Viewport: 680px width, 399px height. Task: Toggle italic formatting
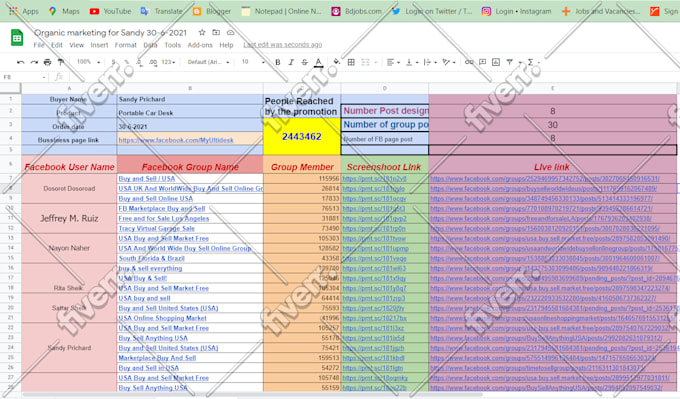click(291, 62)
